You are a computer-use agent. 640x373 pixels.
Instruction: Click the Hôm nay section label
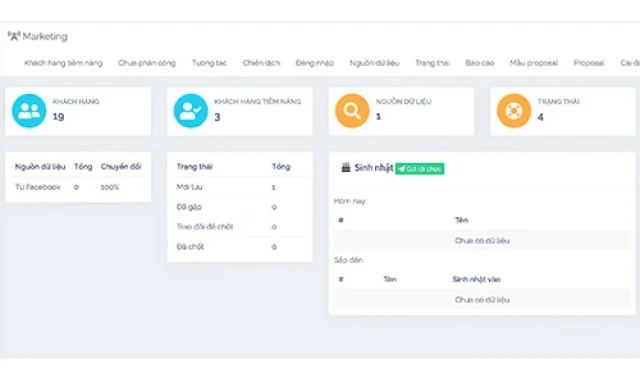(x=350, y=201)
